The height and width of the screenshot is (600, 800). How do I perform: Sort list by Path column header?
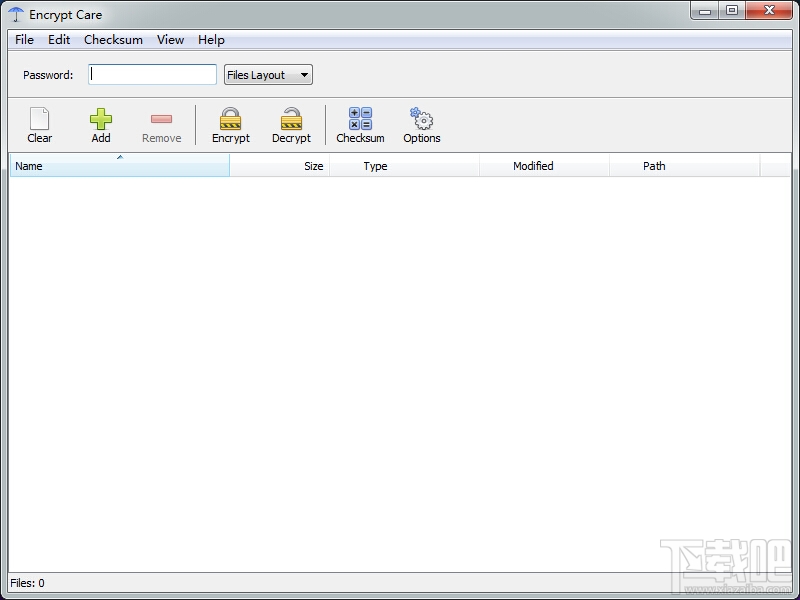(x=685, y=166)
